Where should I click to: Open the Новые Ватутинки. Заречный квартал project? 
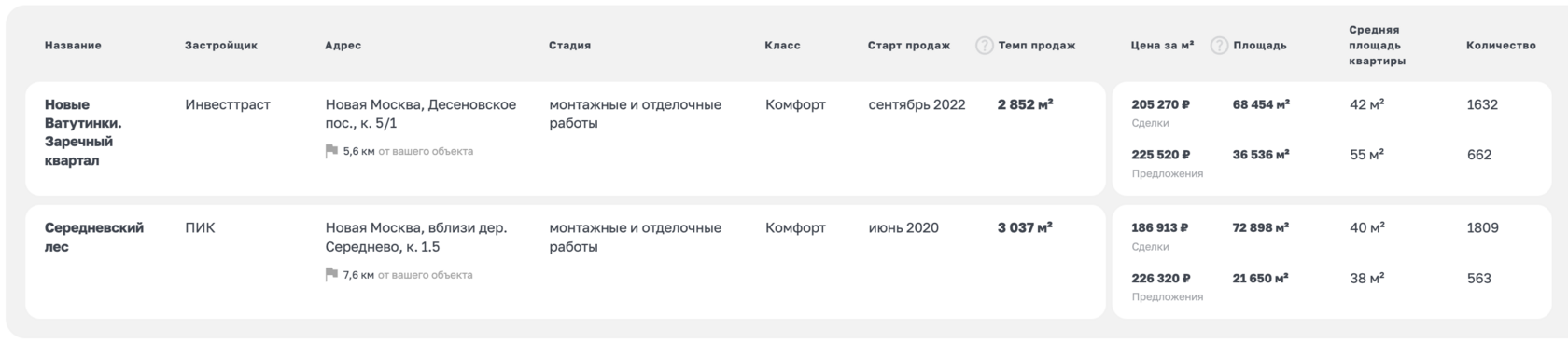point(83,132)
